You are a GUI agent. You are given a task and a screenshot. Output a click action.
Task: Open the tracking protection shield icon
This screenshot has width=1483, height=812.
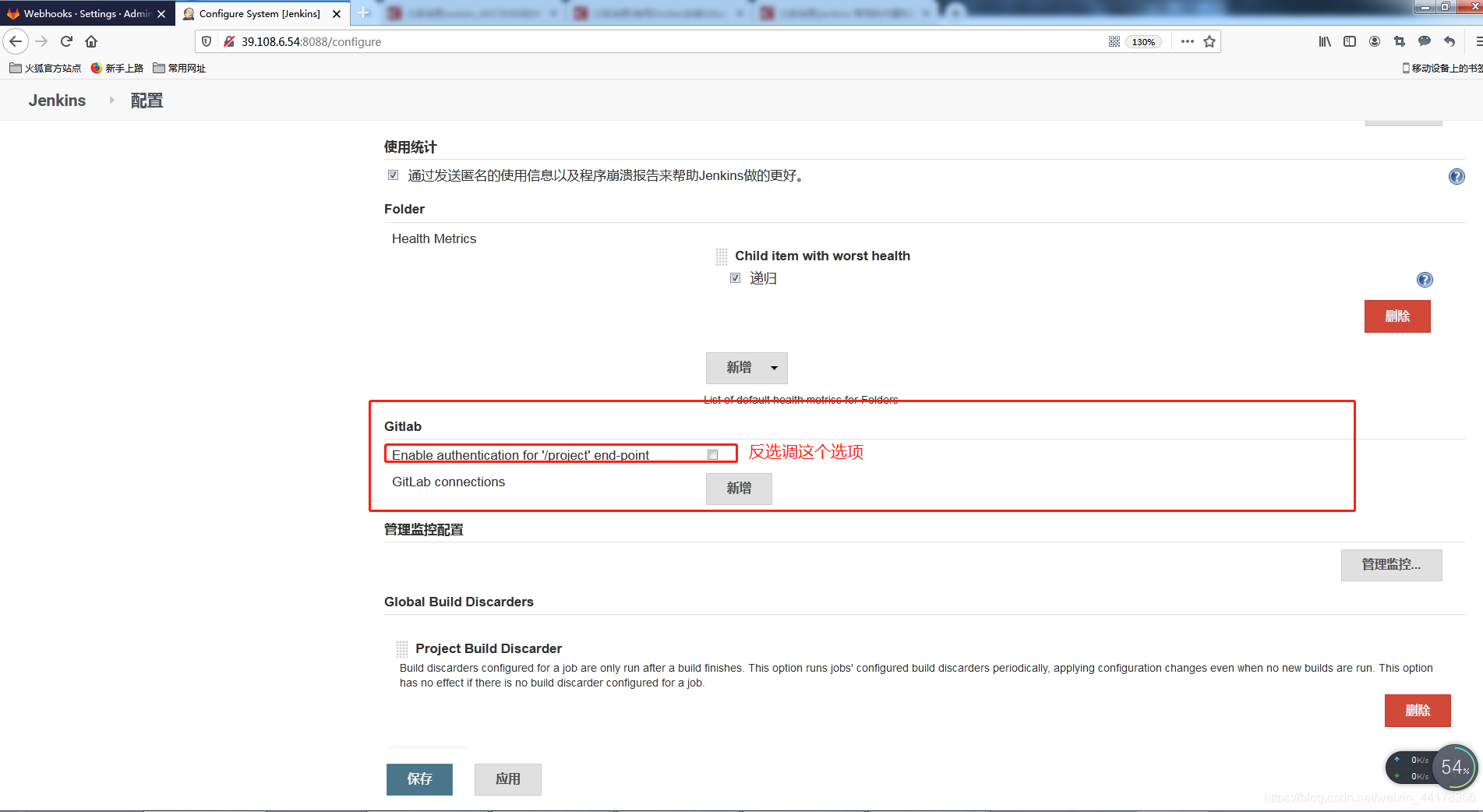point(207,41)
